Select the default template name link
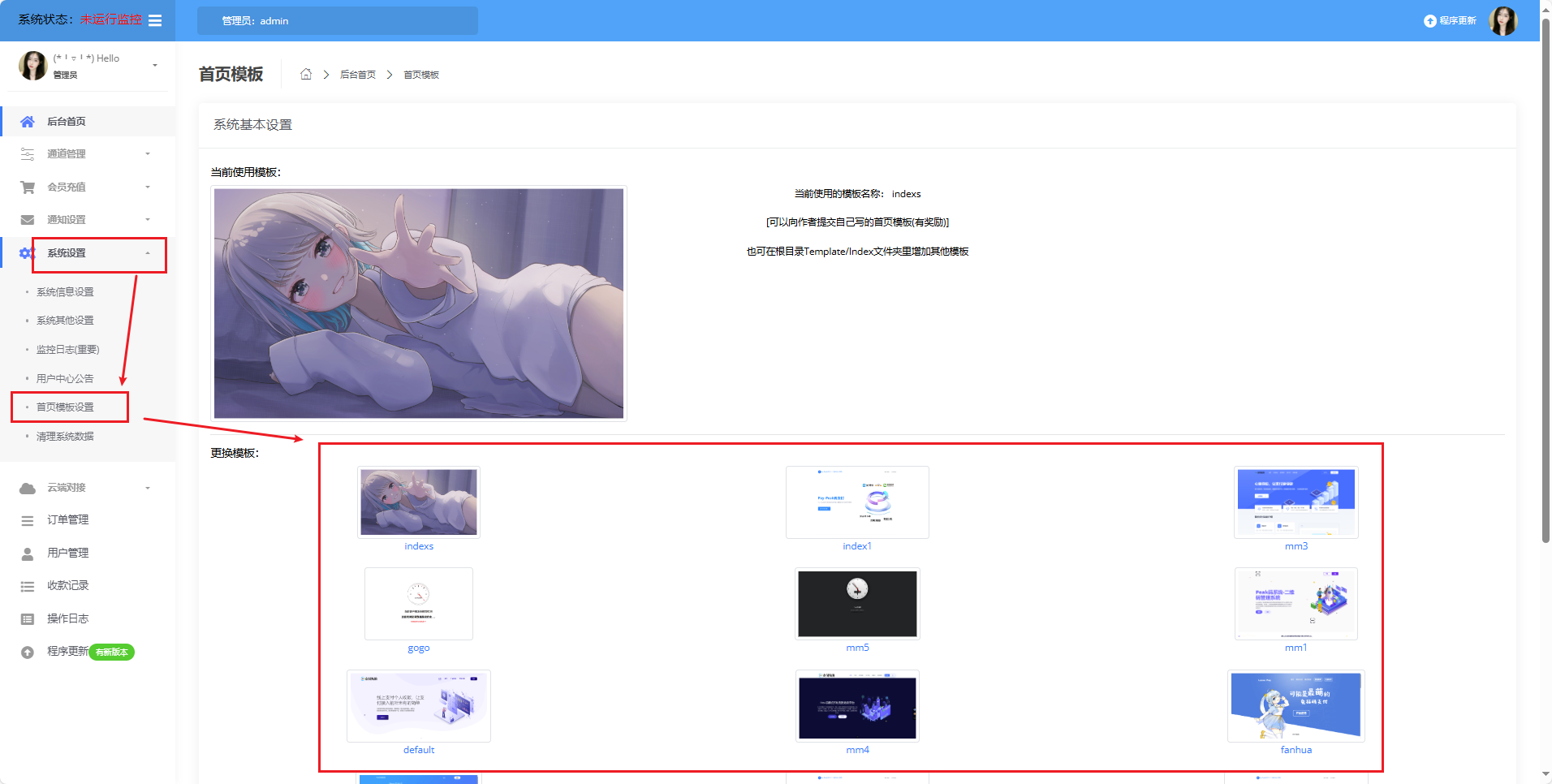Viewport: 1552px width, 784px height. pos(419,750)
